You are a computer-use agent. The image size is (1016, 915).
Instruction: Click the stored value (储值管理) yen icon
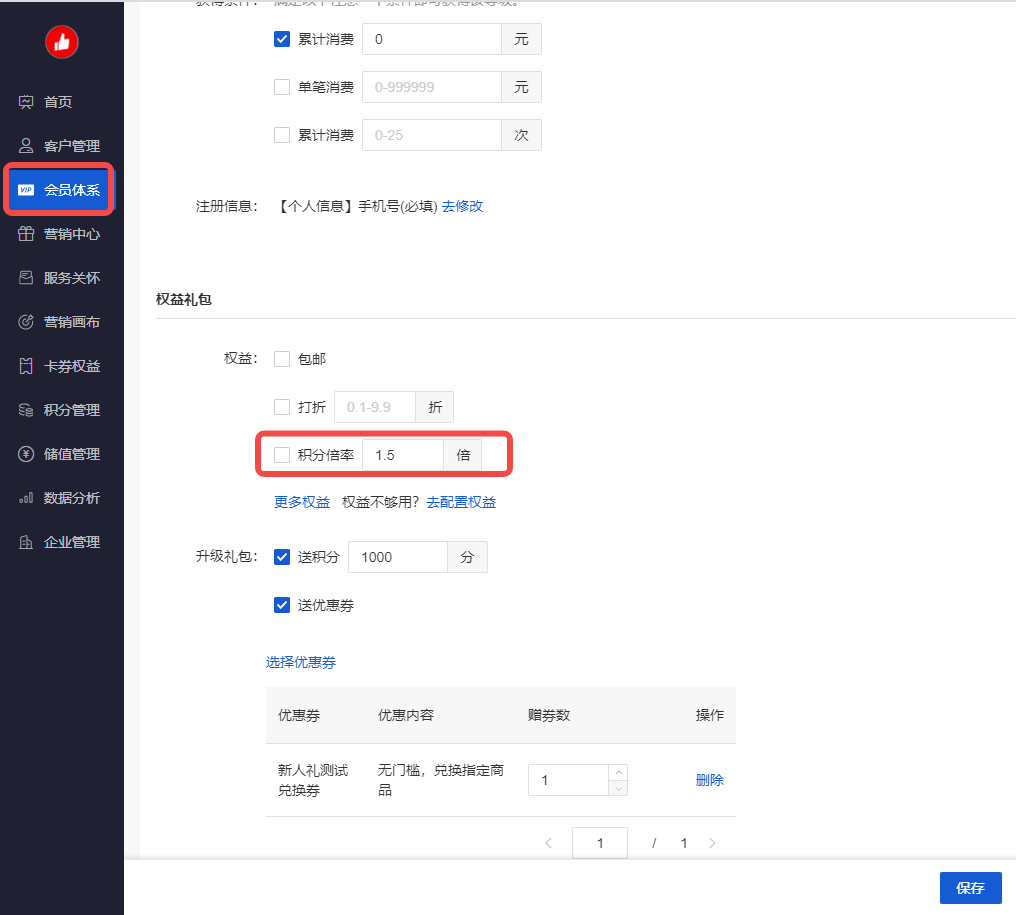(x=27, y=454)
